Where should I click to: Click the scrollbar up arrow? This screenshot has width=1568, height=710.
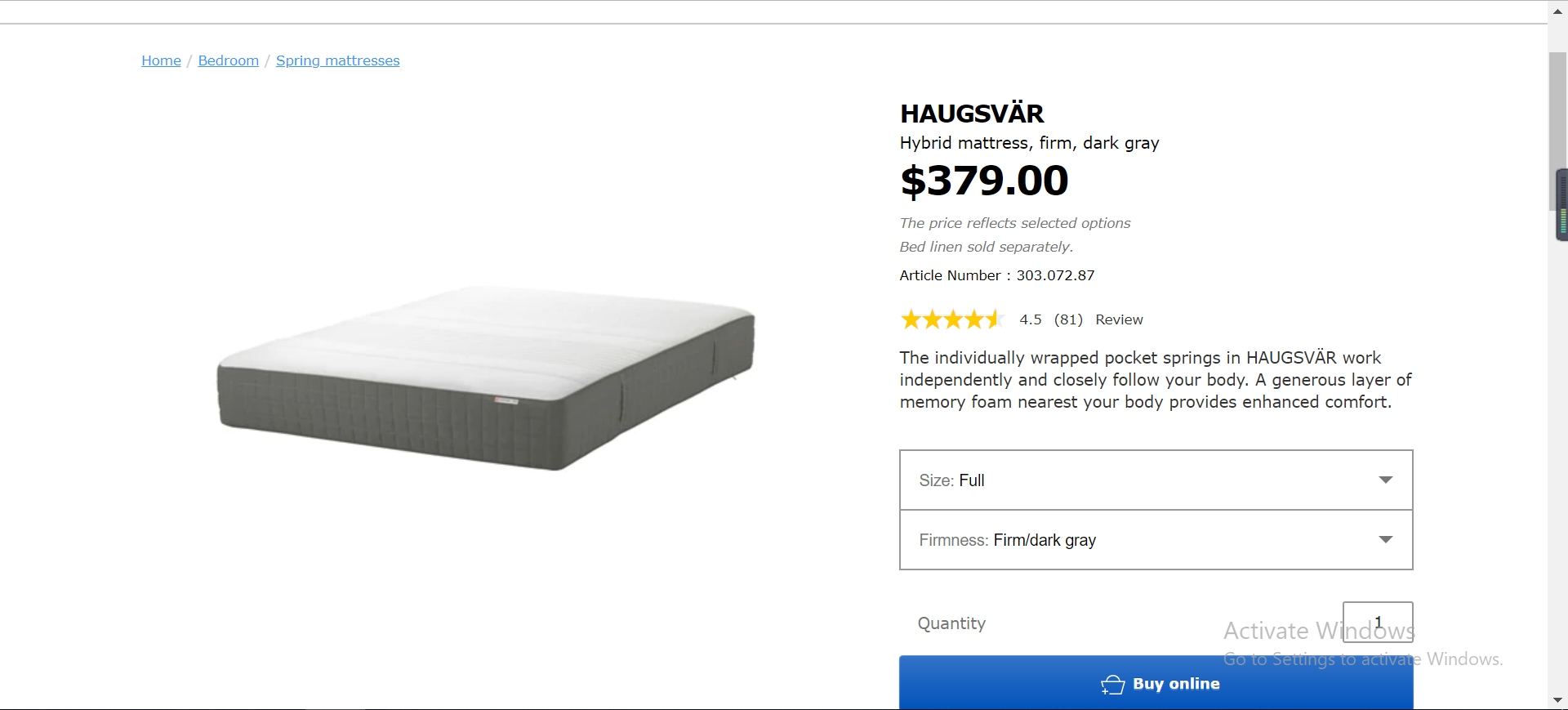[x=1557, y=11]
